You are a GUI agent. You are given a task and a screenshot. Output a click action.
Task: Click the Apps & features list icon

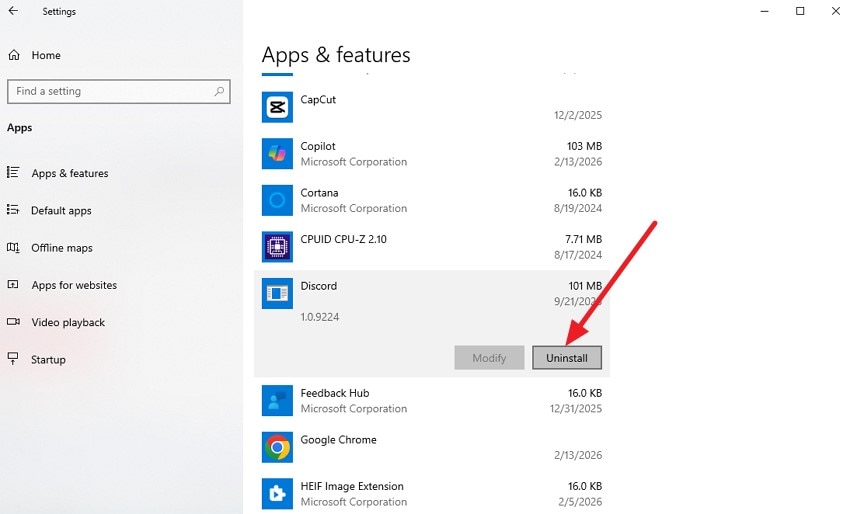[13, 172]
